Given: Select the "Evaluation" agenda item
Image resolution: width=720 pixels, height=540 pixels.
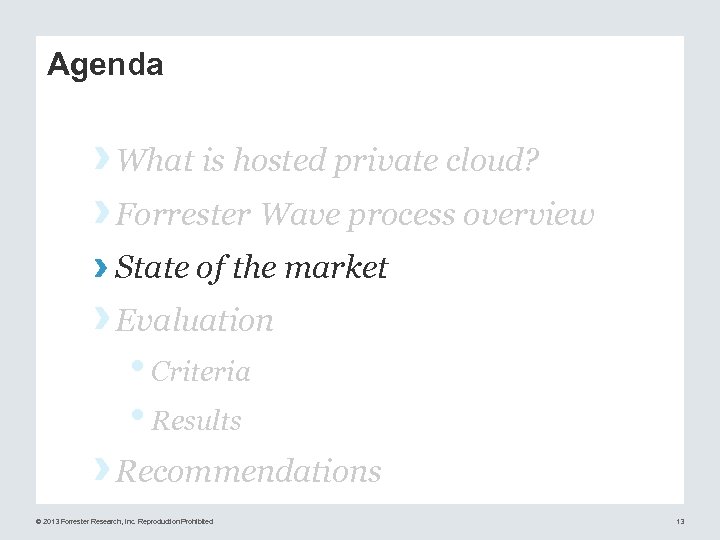Looking at the screenshot, I should coord(195,320).
